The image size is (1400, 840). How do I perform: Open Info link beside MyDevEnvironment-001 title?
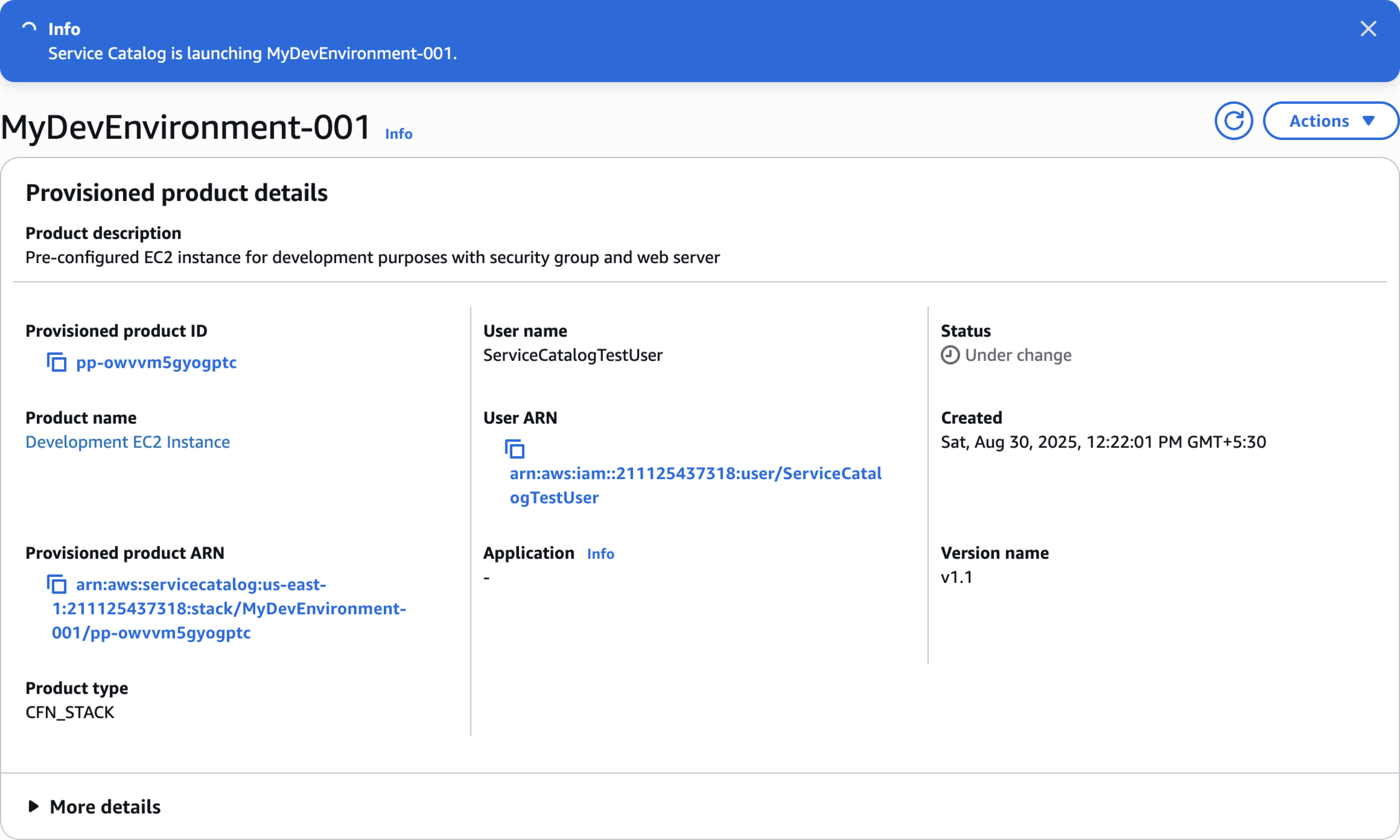(x=398, y=134)
